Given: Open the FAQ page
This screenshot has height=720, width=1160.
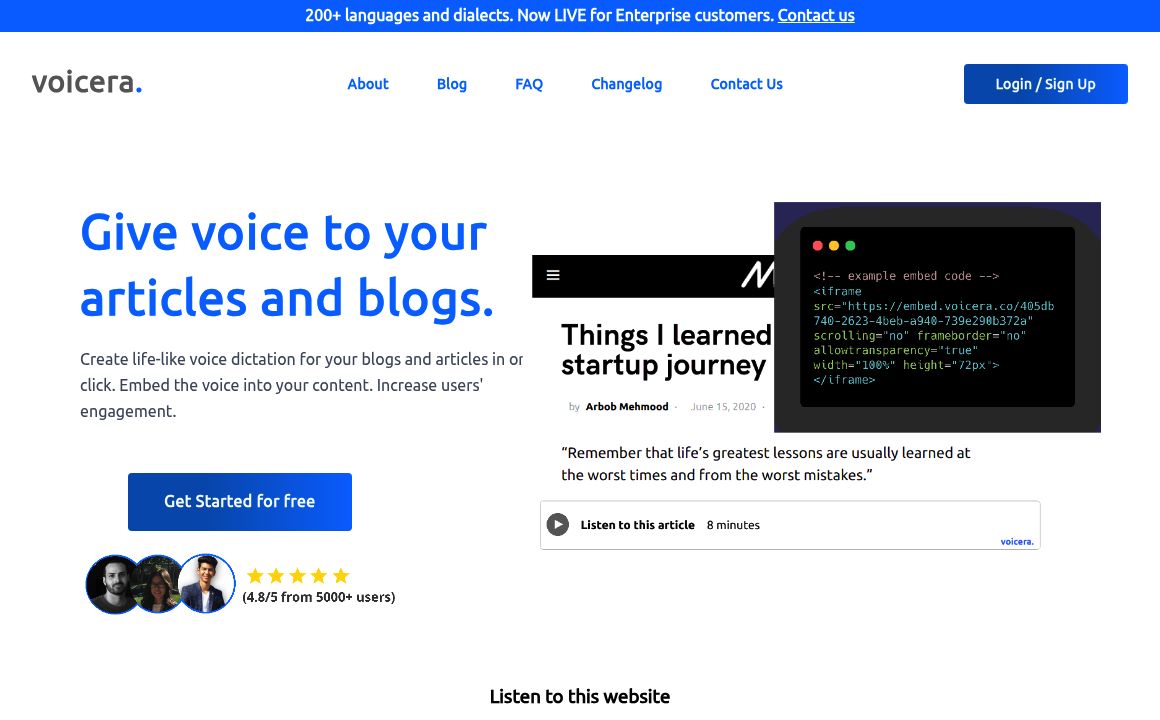Looking at the screenshot, I should tap(529, 84).
